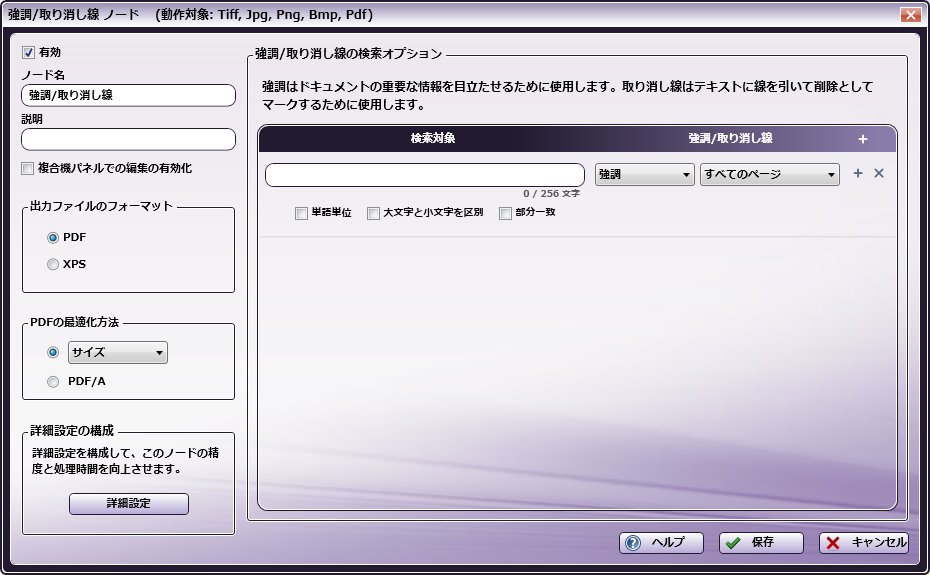This screenshot has height=575, width=930.
Task: Click the ヘルプ button
Action: tap(661, 543)
